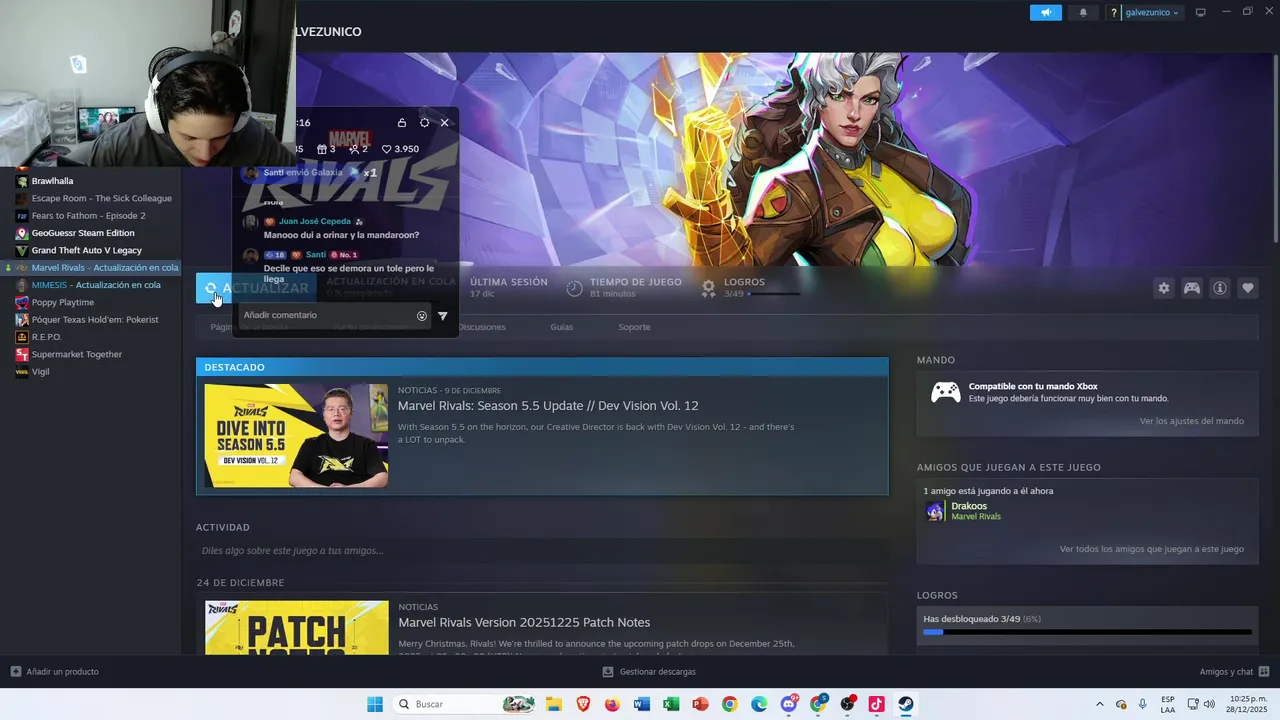
Task: Open Ver todos los amigos que juegan
Action: (1152, 549)
